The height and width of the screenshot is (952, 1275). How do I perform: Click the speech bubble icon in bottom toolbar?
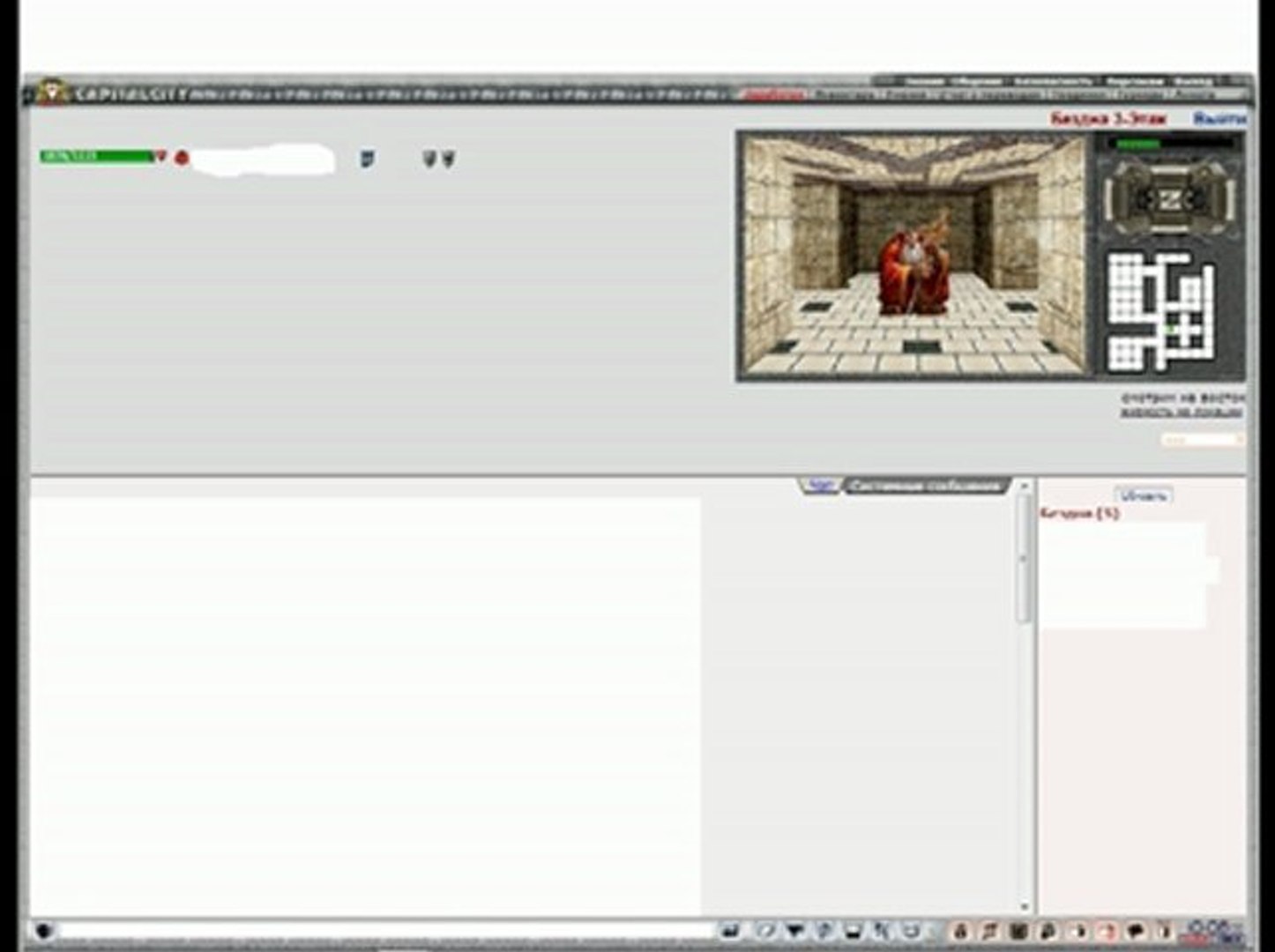point(1136,932)
